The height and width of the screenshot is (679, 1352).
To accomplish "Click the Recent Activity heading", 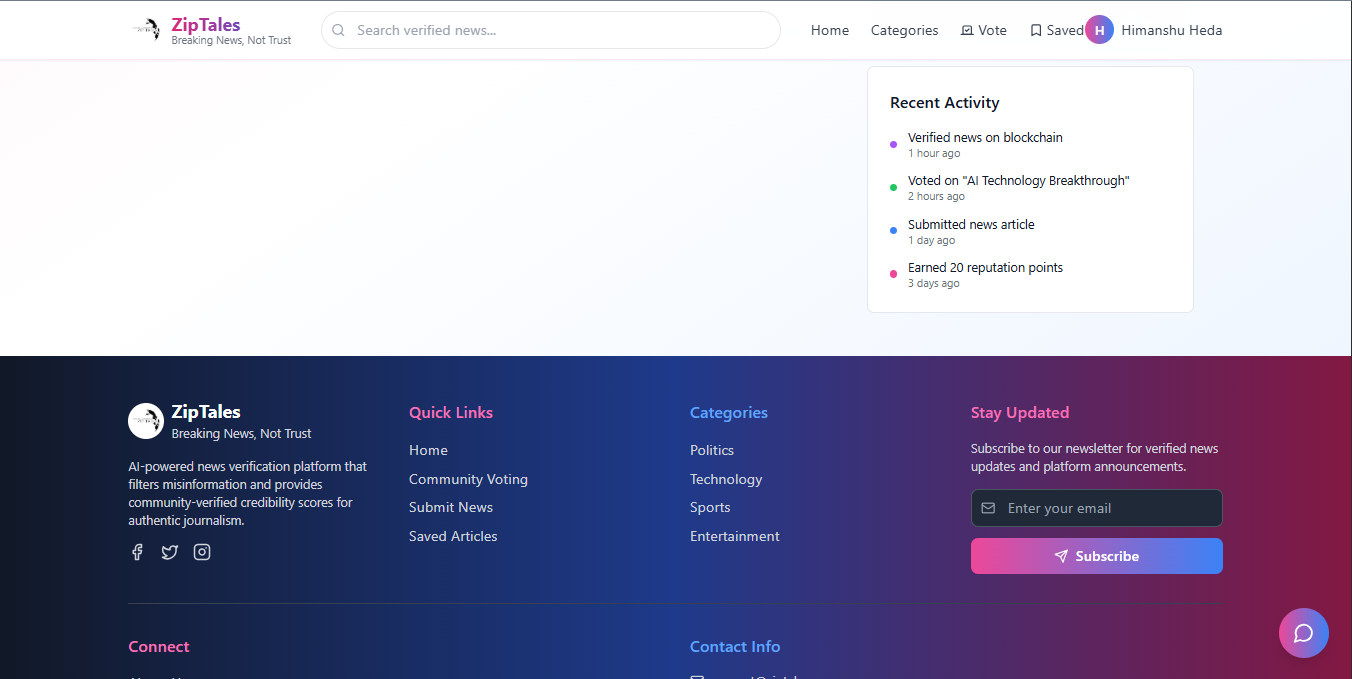I will (x=945, y=103).
